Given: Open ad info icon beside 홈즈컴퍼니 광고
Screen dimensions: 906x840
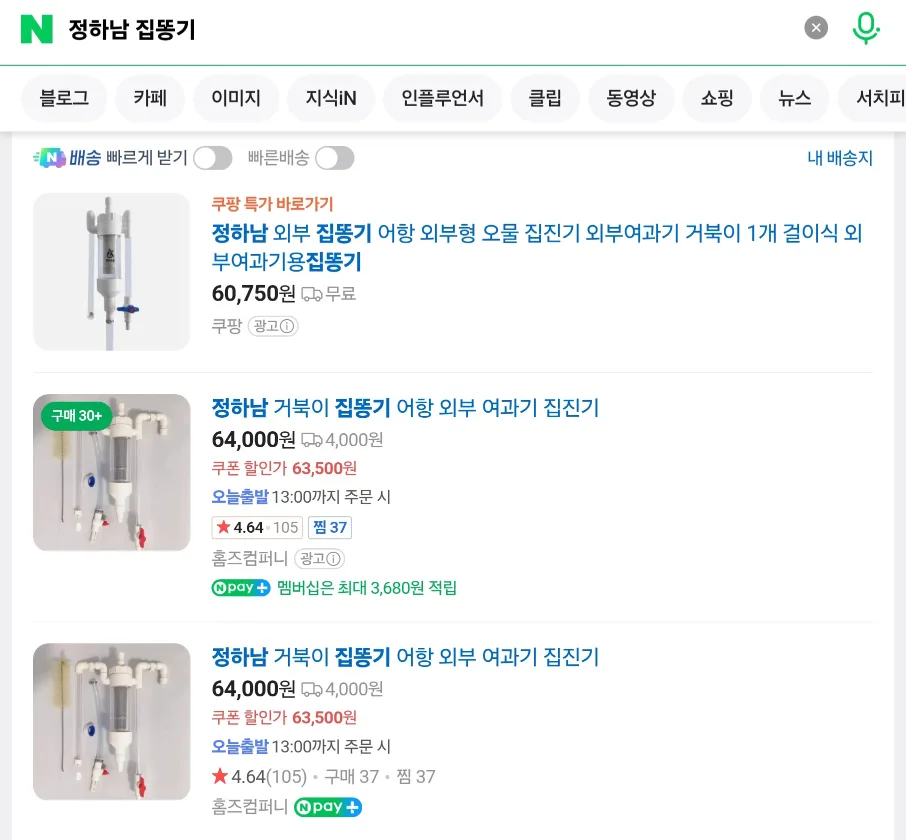Looking at the screenshot, I should pos(333,559).
